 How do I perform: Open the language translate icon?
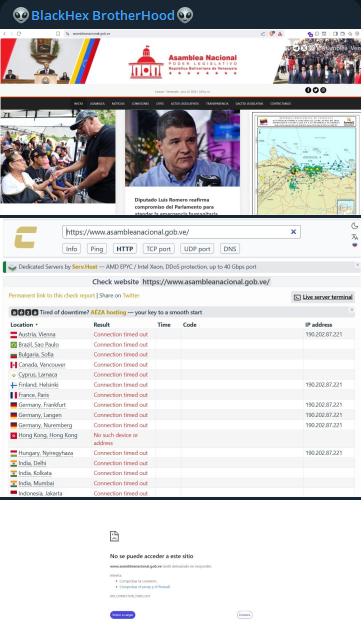[355, 237]
